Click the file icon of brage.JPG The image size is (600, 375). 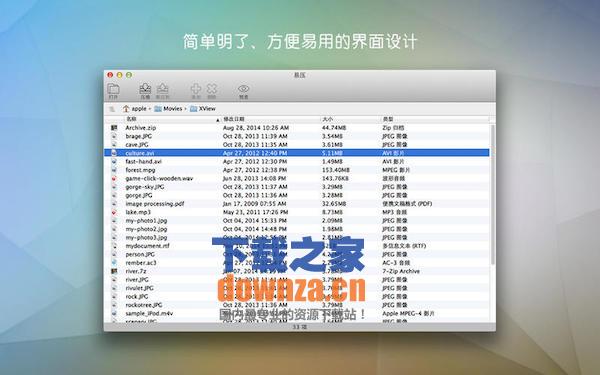tap(114, 136)
